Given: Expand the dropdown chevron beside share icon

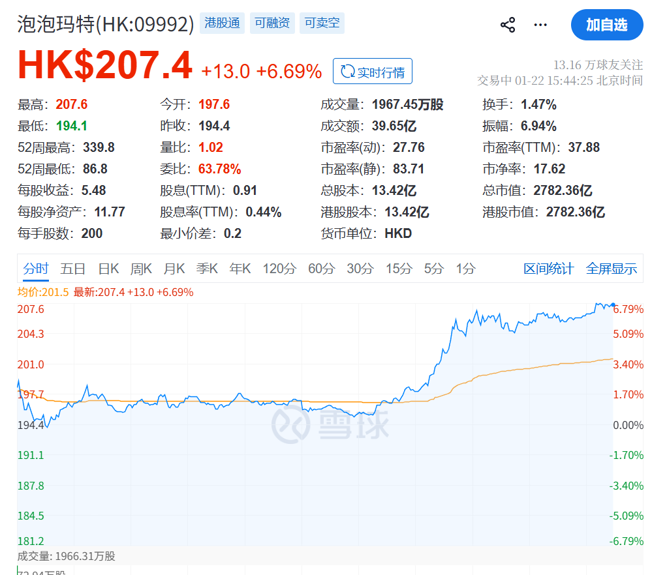Looking at the screenshot, I should (x=540, y=25).
